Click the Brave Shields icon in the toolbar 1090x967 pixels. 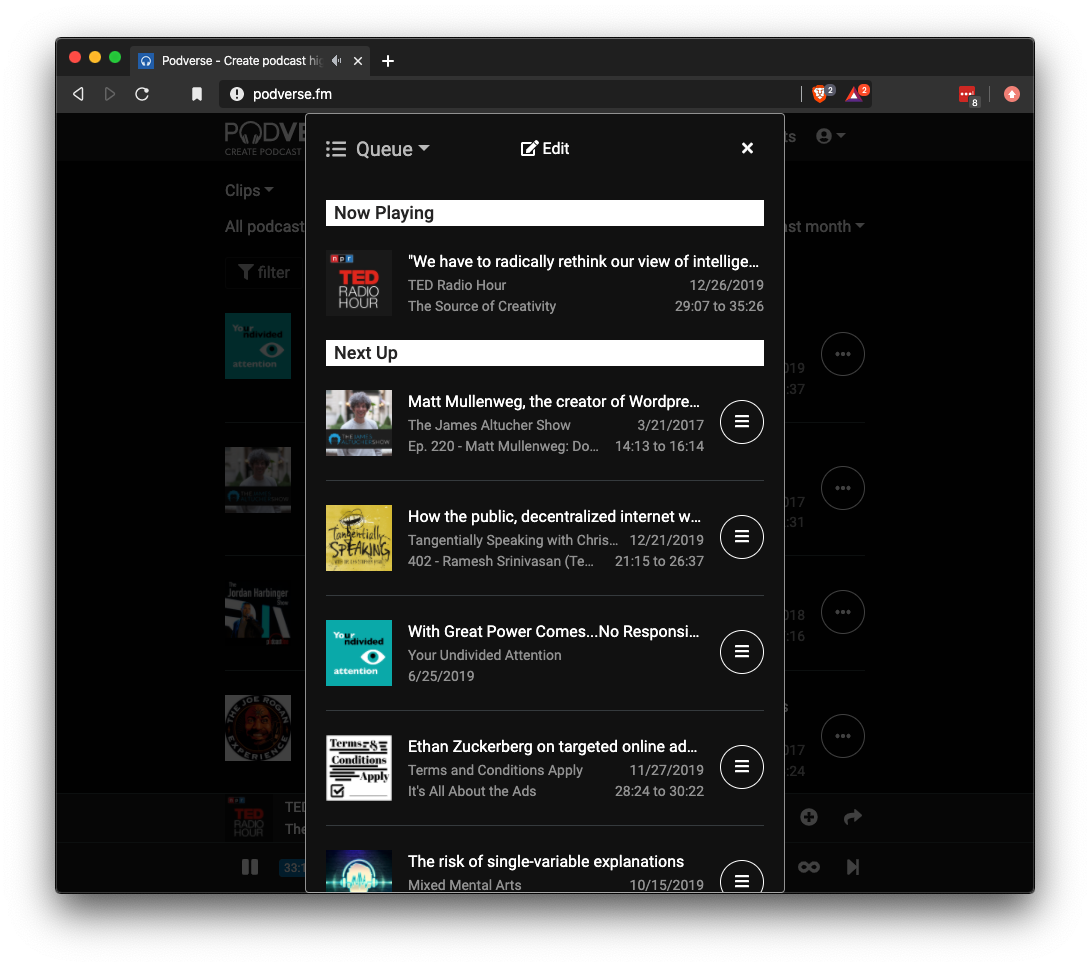818,93
